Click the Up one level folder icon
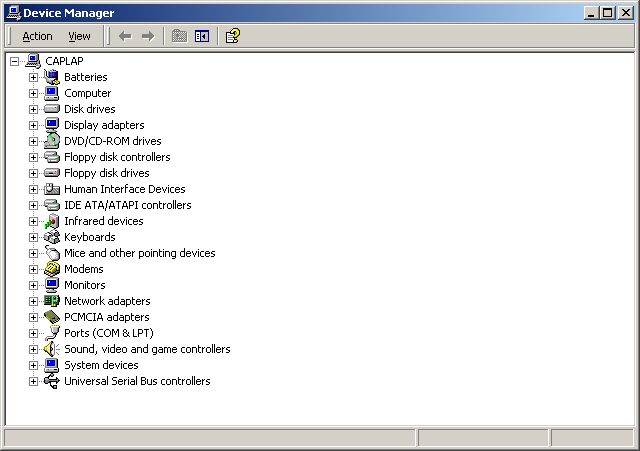 pos(179,36)
